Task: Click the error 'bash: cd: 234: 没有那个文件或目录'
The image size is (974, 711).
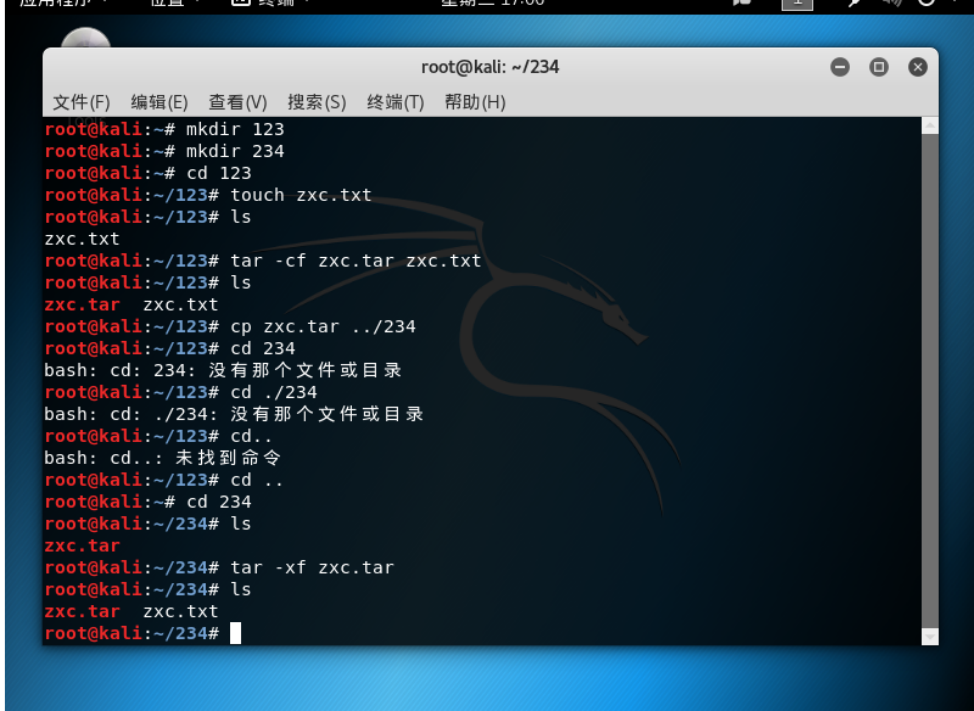Action: (x=223, y=371)
